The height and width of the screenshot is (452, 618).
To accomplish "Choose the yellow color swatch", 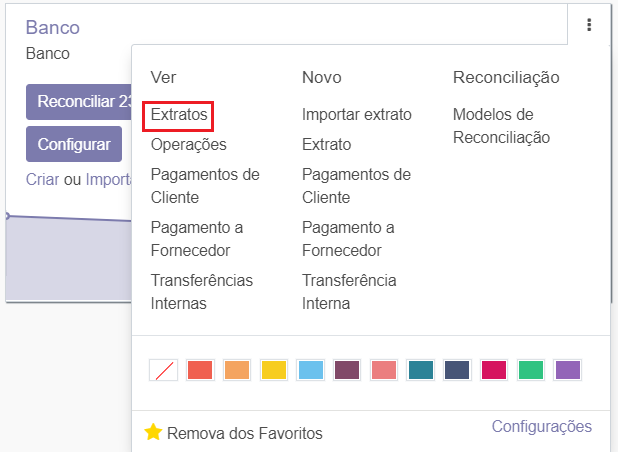I will tap(274, 370).
